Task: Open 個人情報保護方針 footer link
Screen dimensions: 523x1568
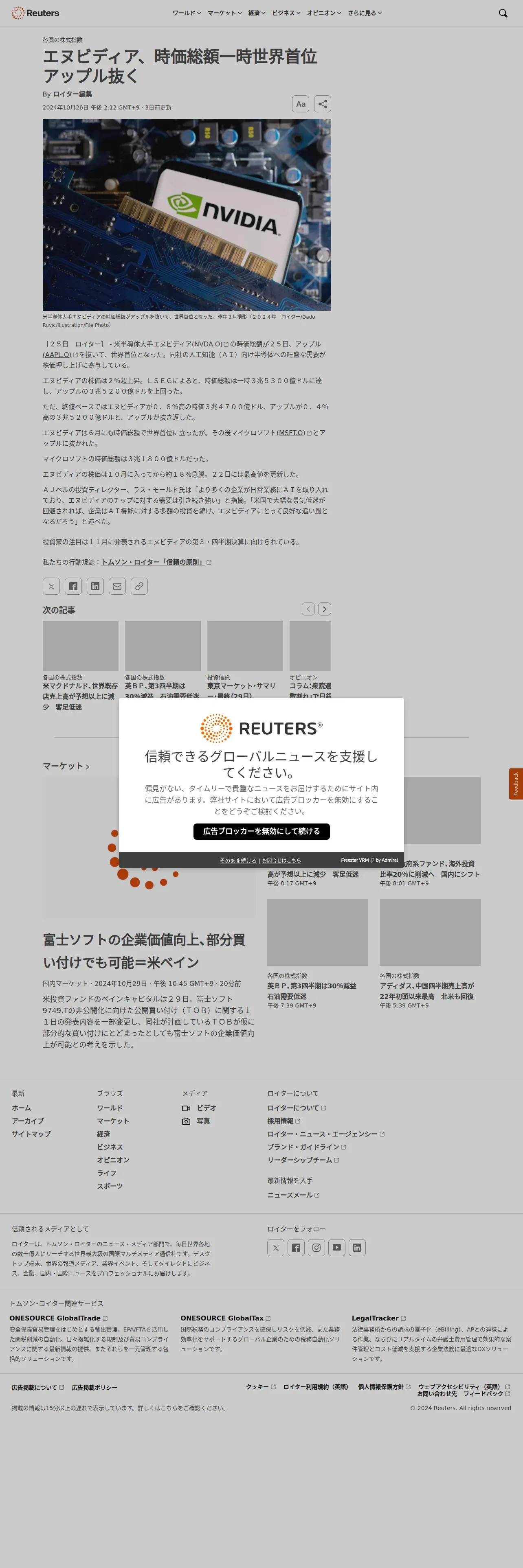Action: (x=384, y=1386)
